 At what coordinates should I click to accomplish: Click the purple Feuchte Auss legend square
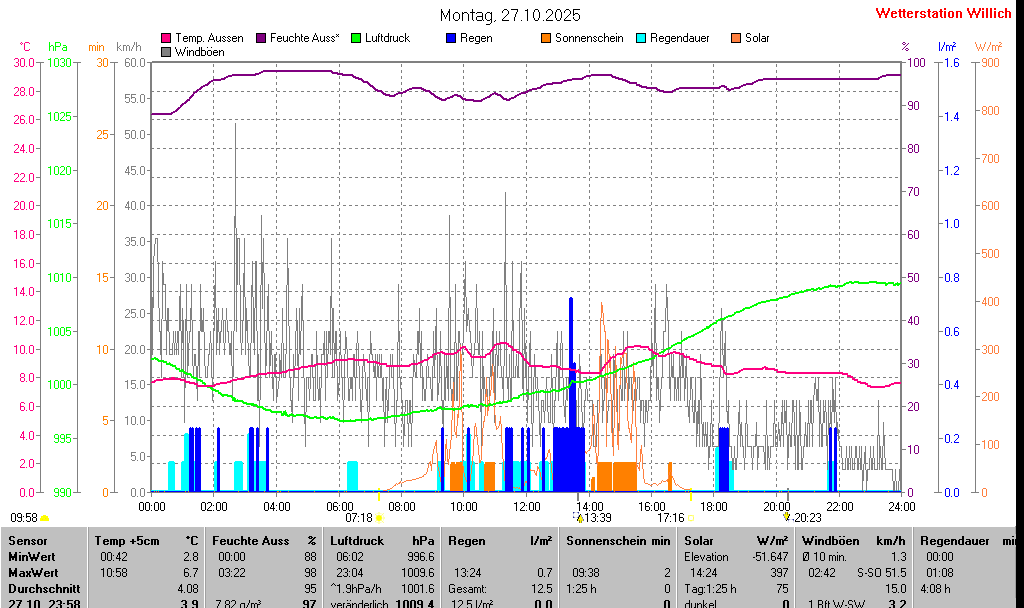[x=262, y=38]
